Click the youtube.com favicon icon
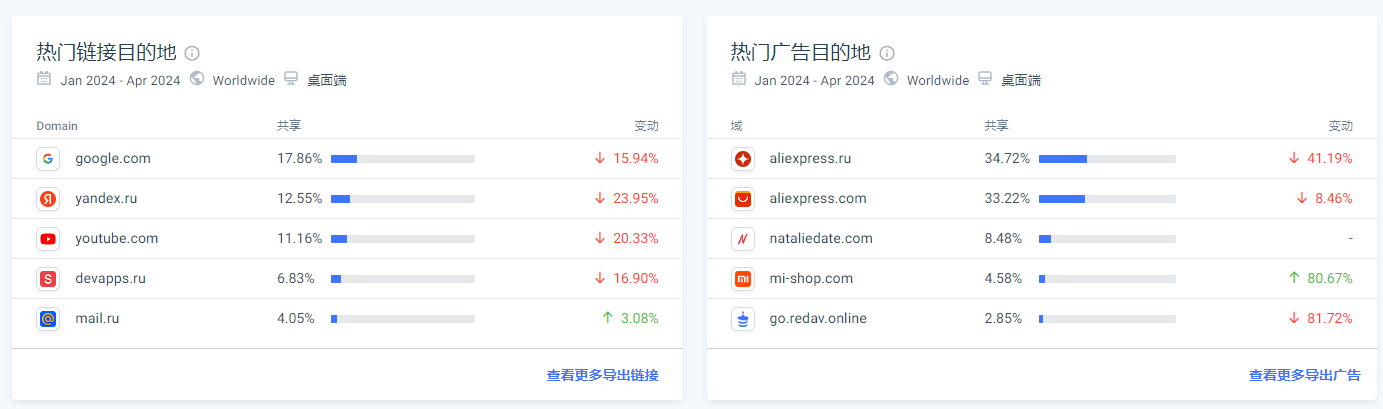The image size is (1383, 409). point(48,239)
